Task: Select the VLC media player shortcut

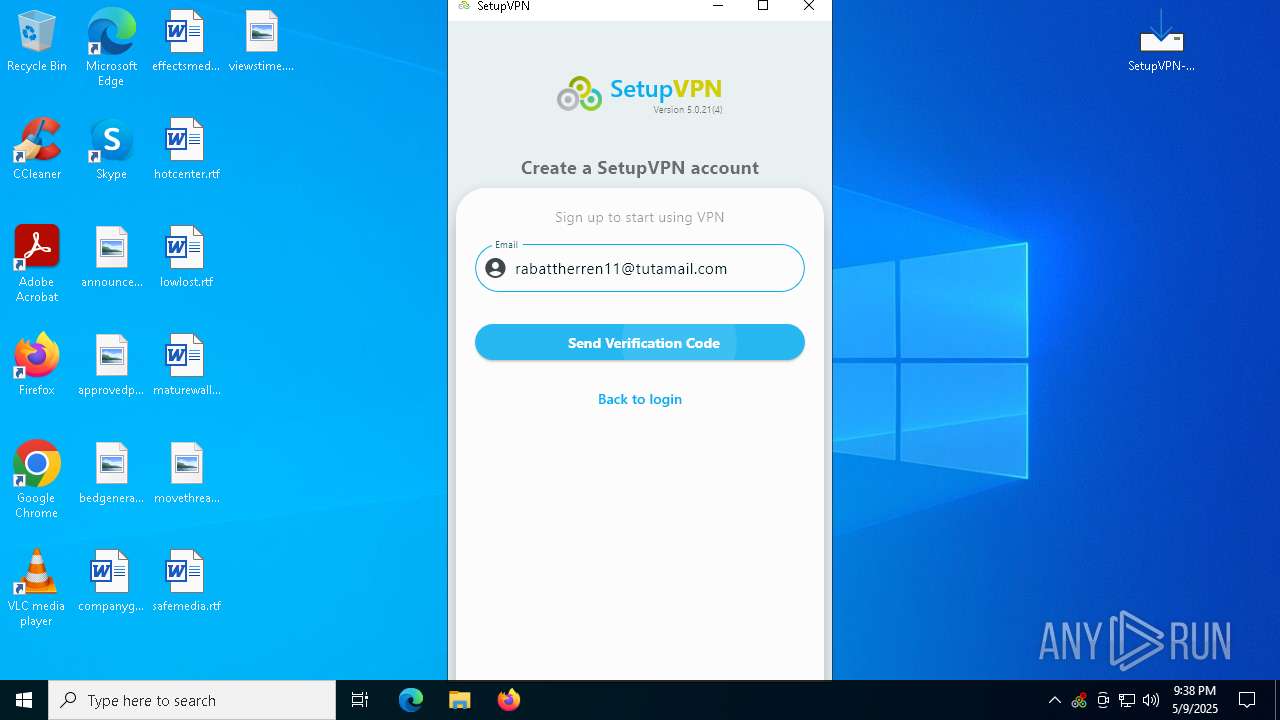Action: pos(37,588)
